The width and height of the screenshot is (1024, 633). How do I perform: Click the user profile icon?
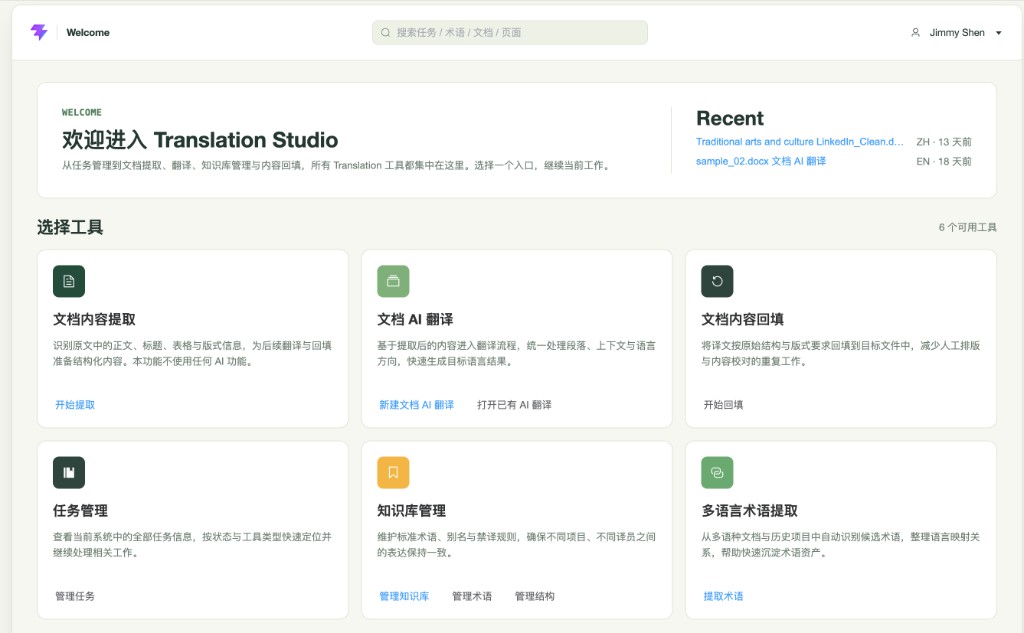pos(916,33)
